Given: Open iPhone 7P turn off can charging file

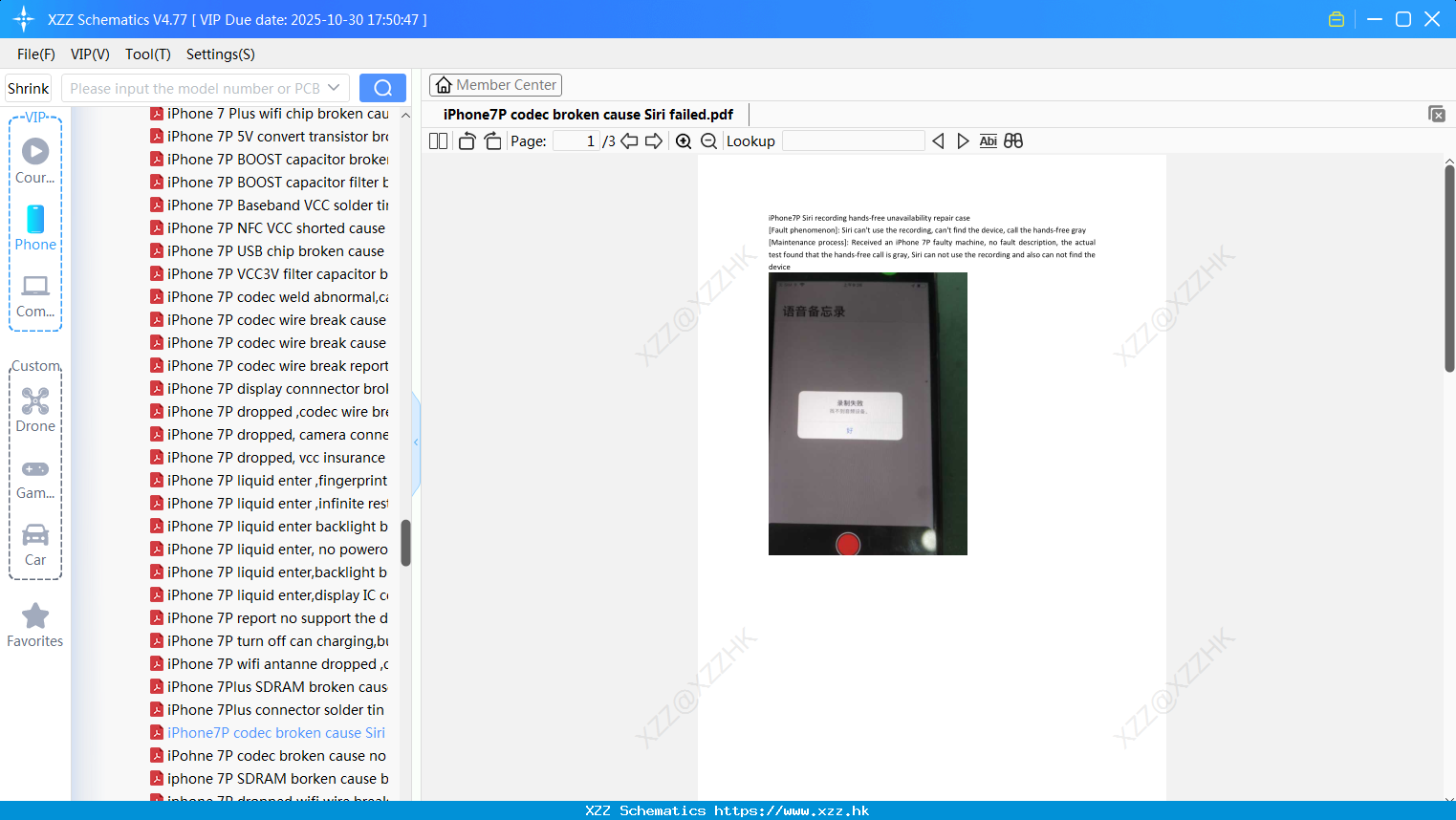Looking at the screenshot, I should click(x=270, y=641).
